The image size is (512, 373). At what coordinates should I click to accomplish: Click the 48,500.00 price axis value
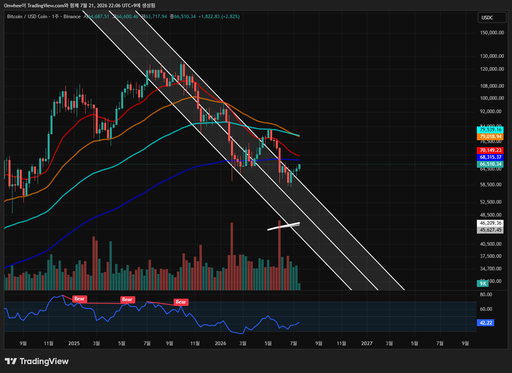491,215
